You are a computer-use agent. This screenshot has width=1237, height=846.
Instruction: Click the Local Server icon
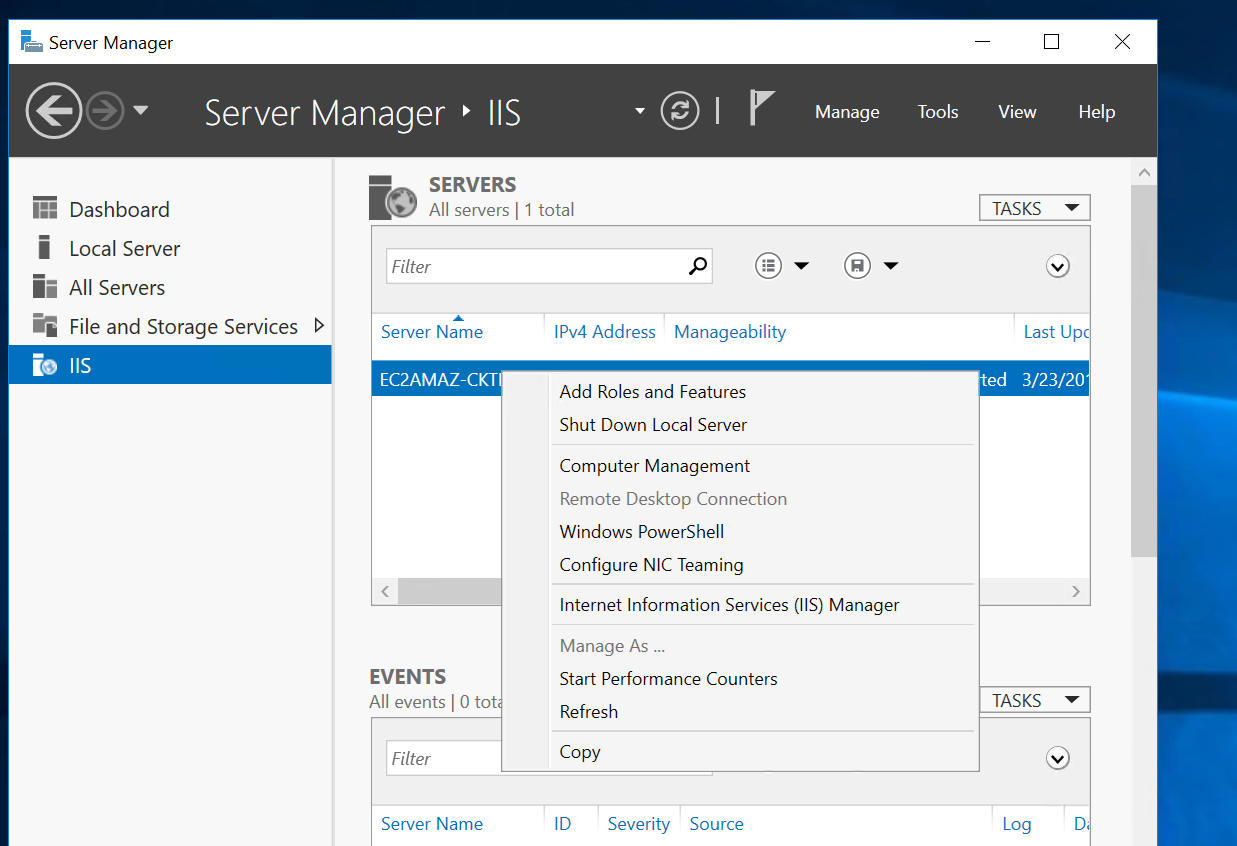click(43, 247)
